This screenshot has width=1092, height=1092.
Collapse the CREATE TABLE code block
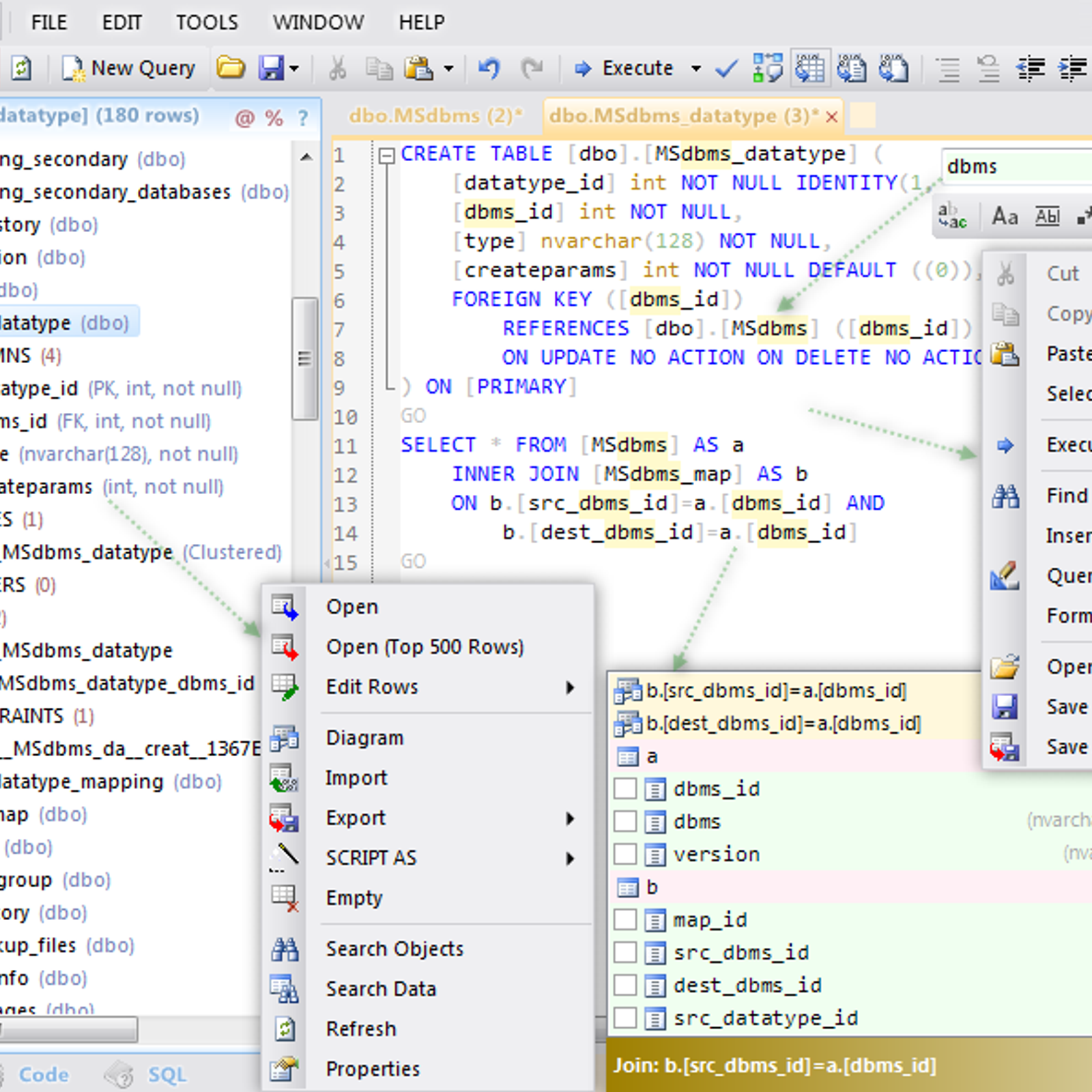(x=386, y=156)
